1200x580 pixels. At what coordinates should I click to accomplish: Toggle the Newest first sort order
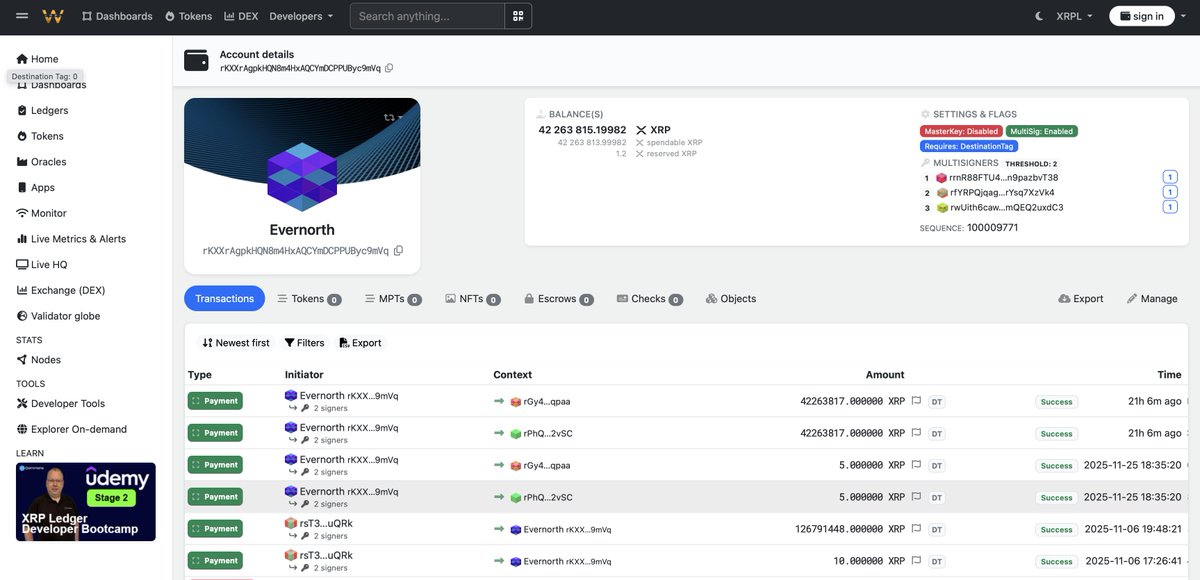236,343
